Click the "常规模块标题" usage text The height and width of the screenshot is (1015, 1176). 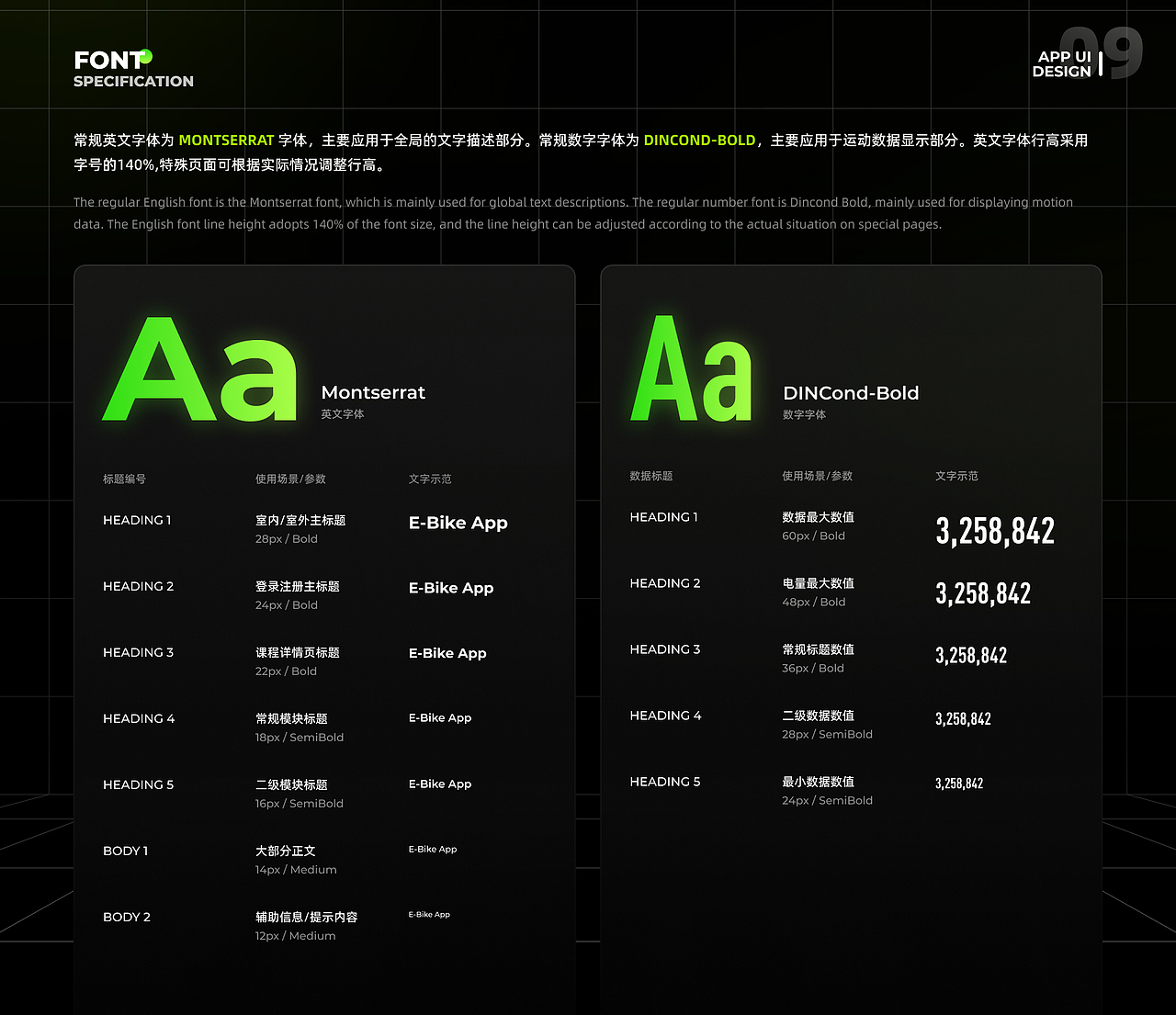click(x=291, y=718)
